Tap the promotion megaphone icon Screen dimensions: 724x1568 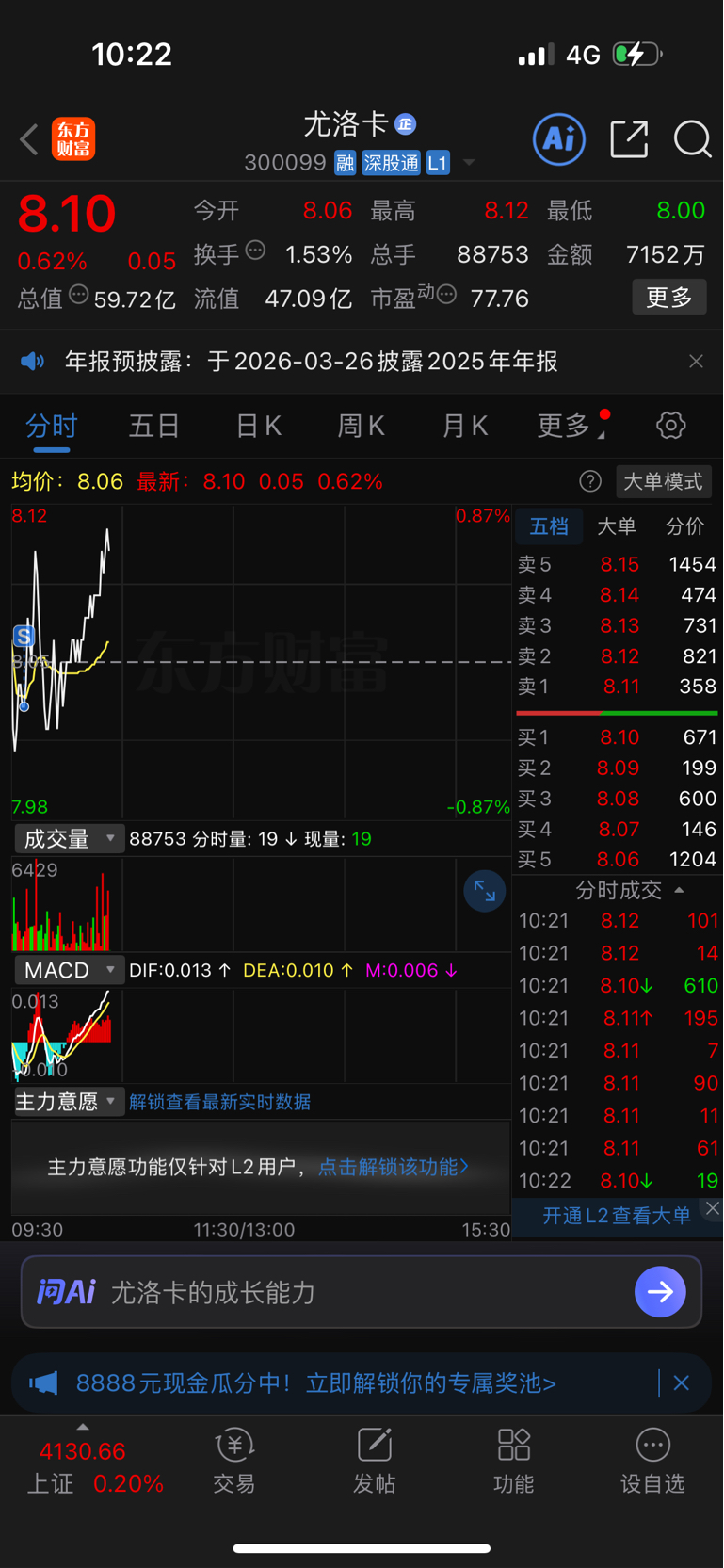click(43, 1382)
